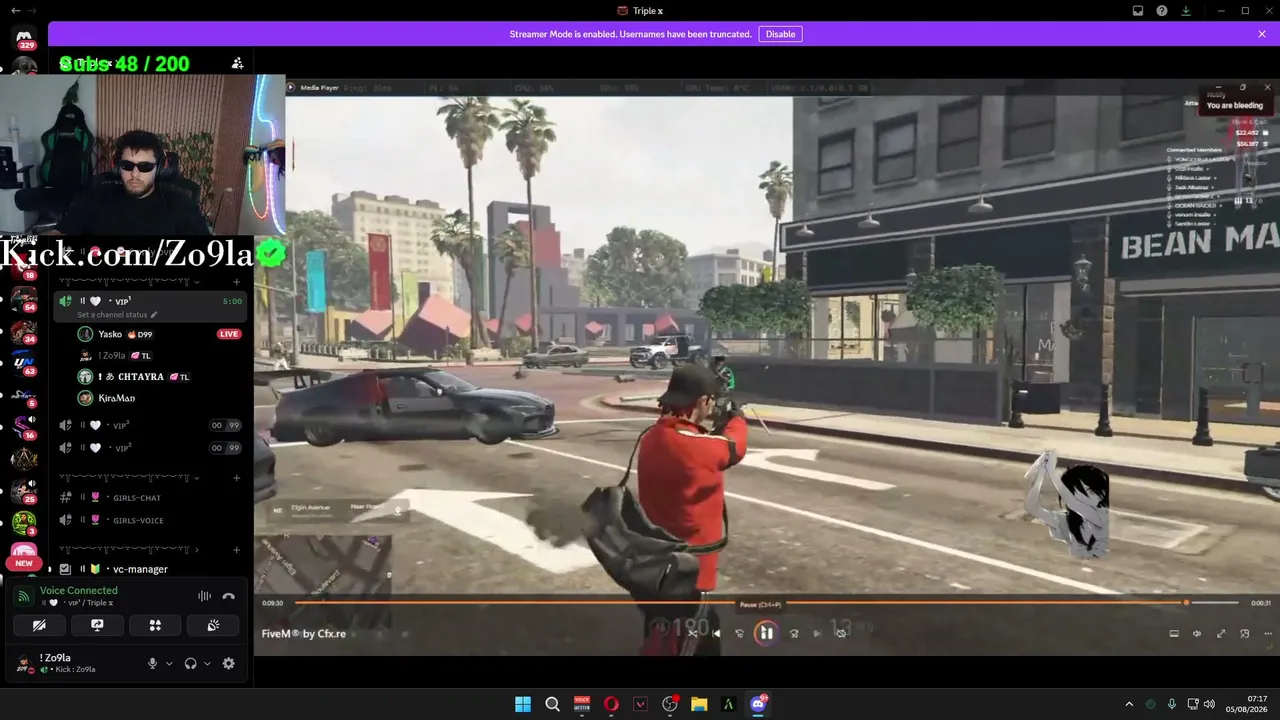Start an activity in voice channel

(155, 625)
